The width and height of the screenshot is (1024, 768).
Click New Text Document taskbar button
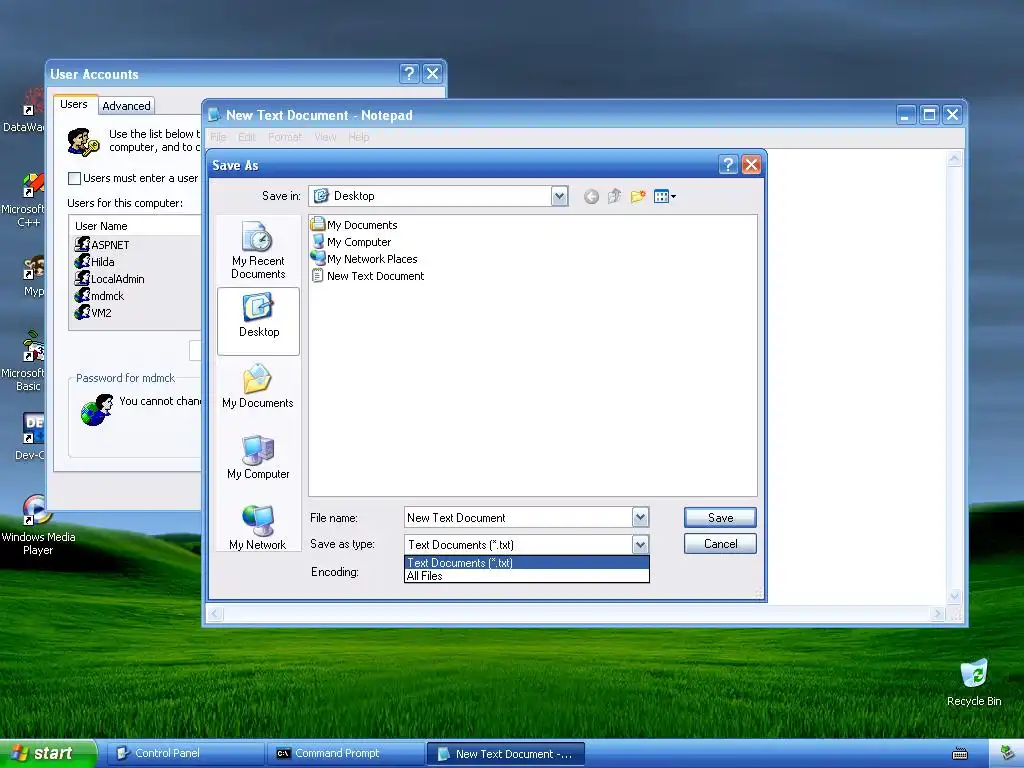click(x=505, y=754)
